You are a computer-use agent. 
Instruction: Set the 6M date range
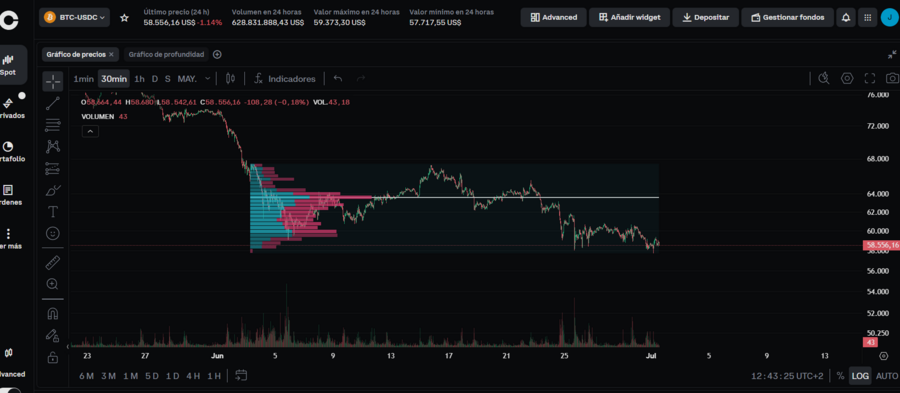pyautogui.click(x=87, y=376)
